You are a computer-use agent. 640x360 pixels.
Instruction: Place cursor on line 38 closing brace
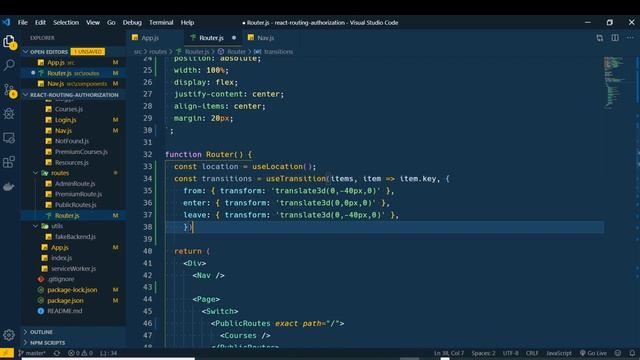(x=186, y=227)
